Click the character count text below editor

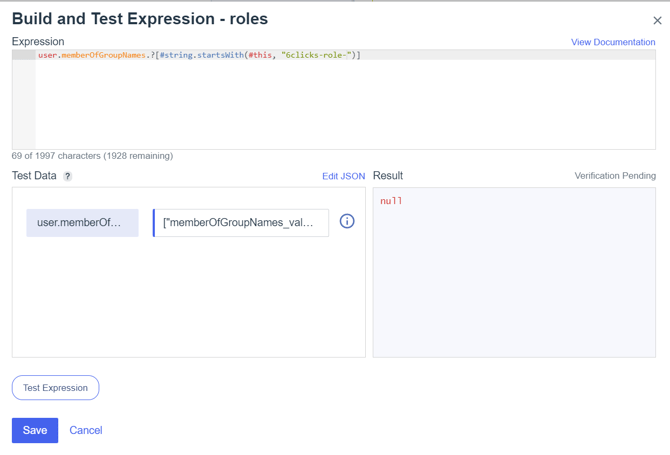(92, 156)
